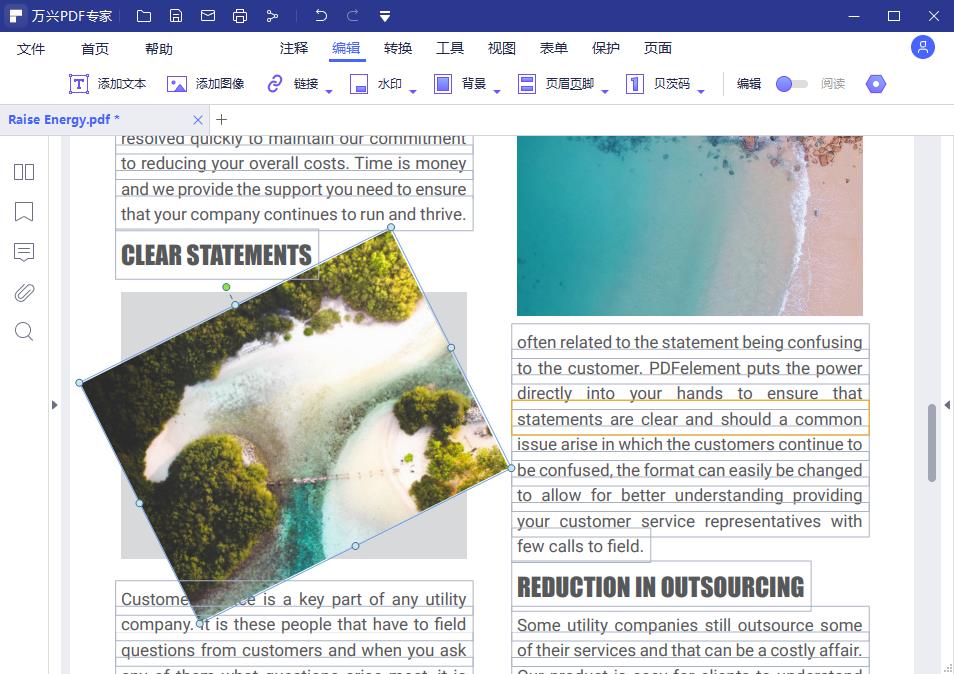
Task: Click the undo arrow icon
Action: [320, 16]
